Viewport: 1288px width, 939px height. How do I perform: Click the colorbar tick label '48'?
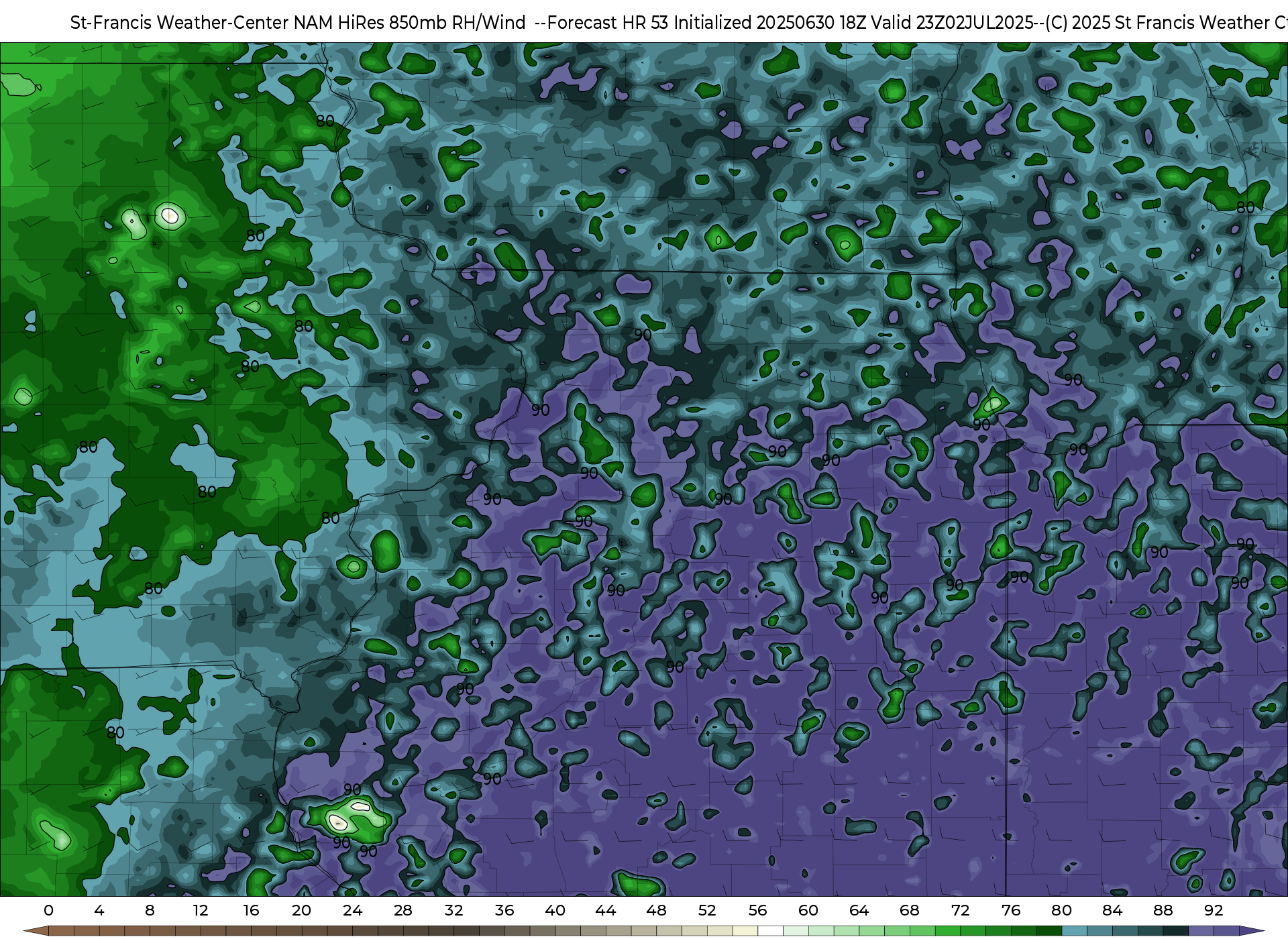656,910
